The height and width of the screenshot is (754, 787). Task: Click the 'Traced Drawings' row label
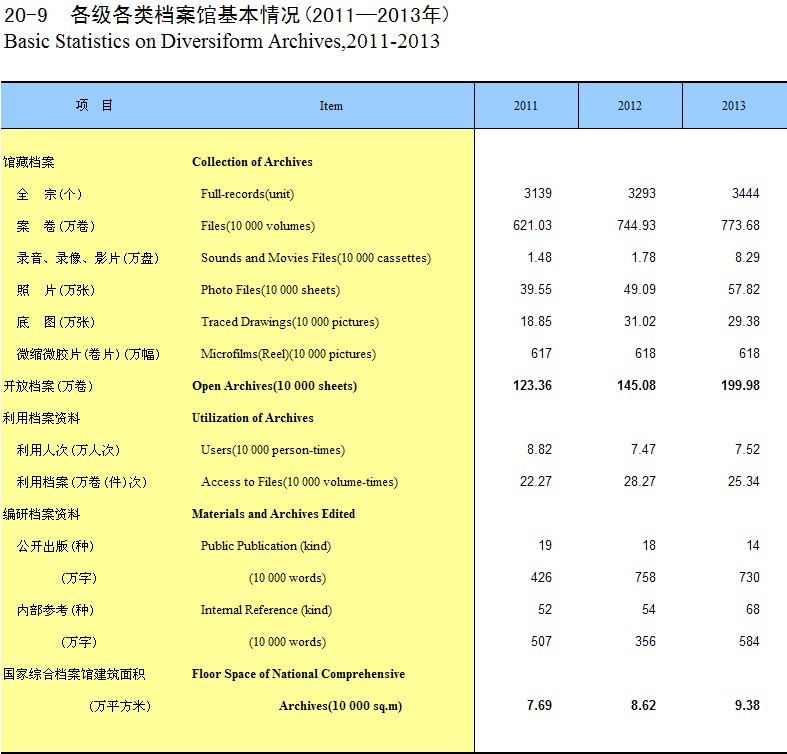pyautogui.click(x=289, y=322)
